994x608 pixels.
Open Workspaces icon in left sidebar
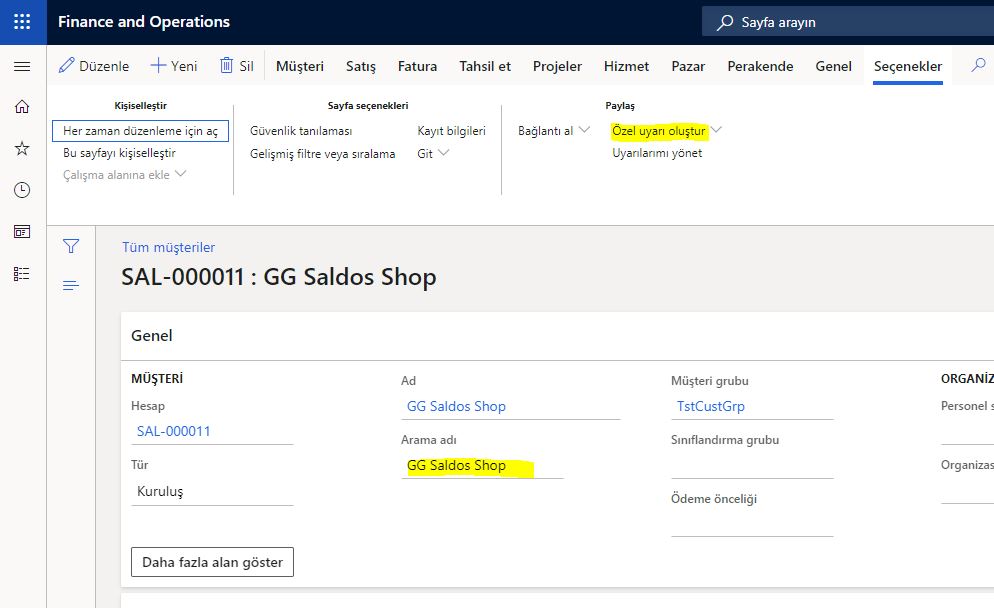pyautogui.click(x=22, y=232)
